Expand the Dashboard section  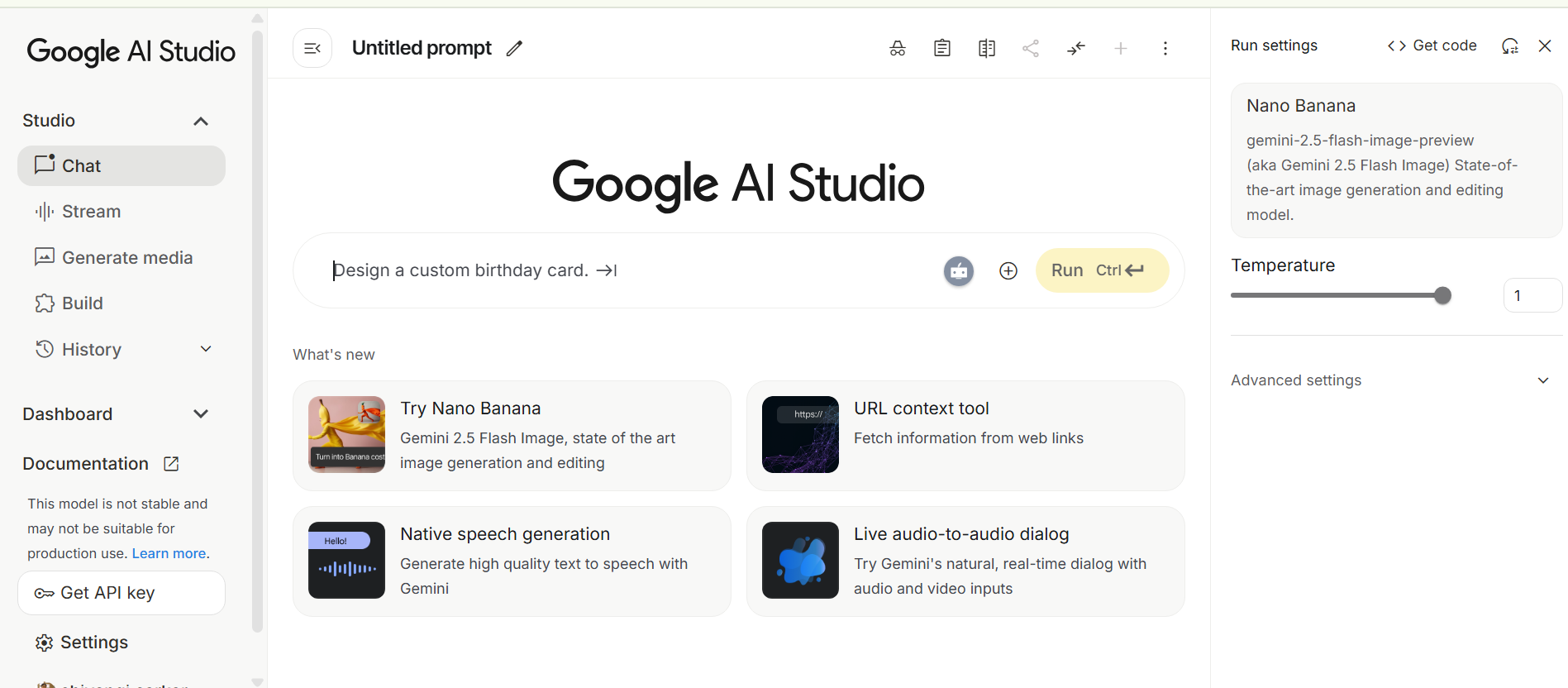click(200, 413)
